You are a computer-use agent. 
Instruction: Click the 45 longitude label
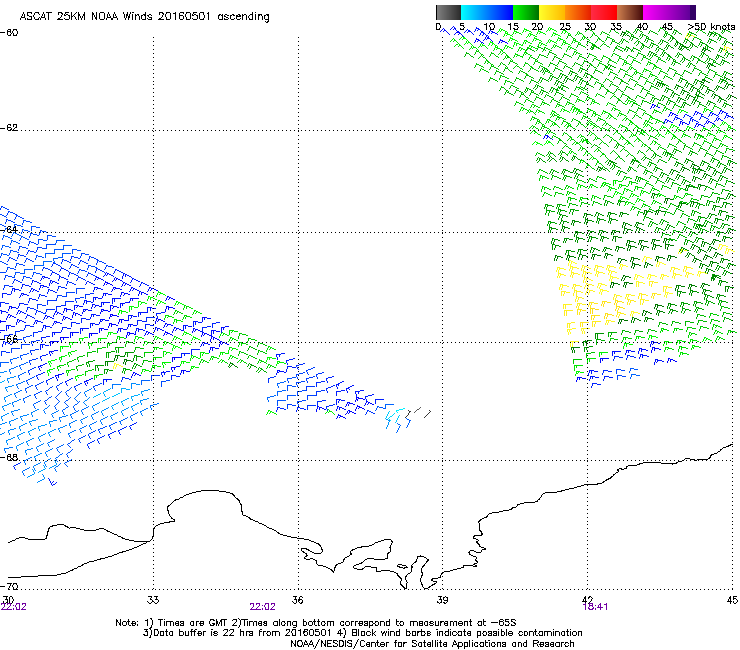[732, 600]
